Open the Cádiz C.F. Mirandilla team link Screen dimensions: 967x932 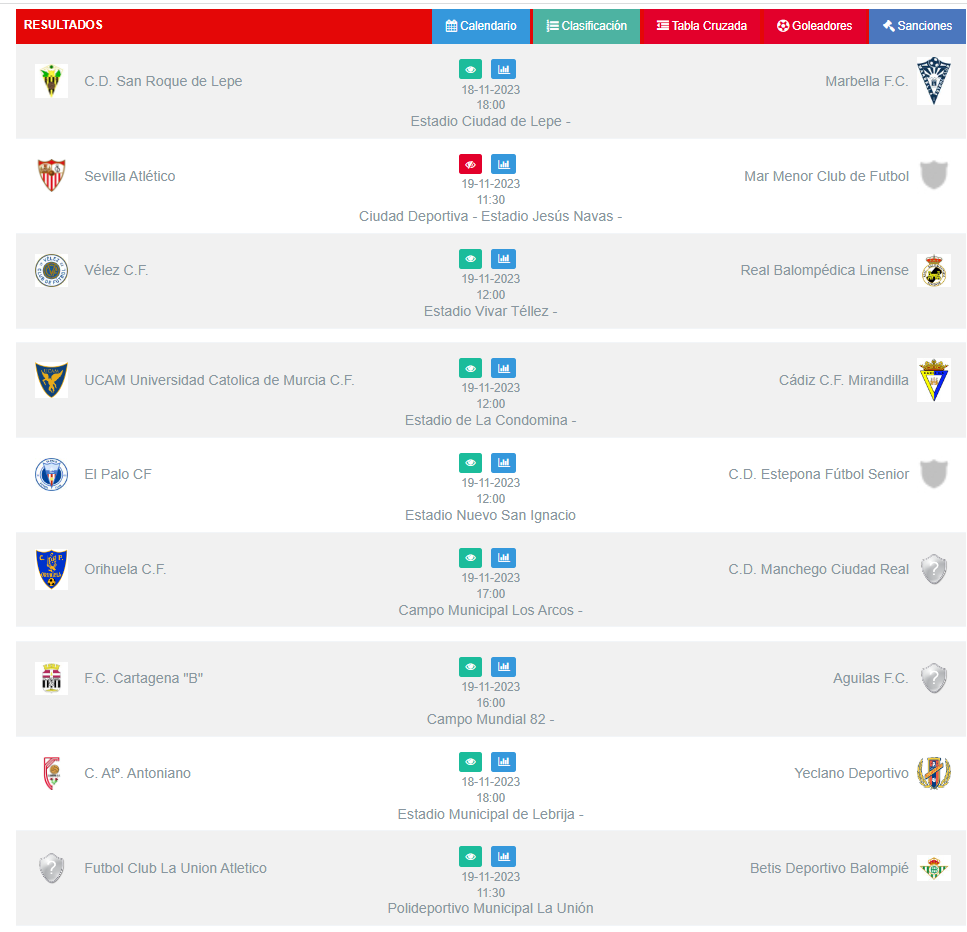[x=843, y=380]
